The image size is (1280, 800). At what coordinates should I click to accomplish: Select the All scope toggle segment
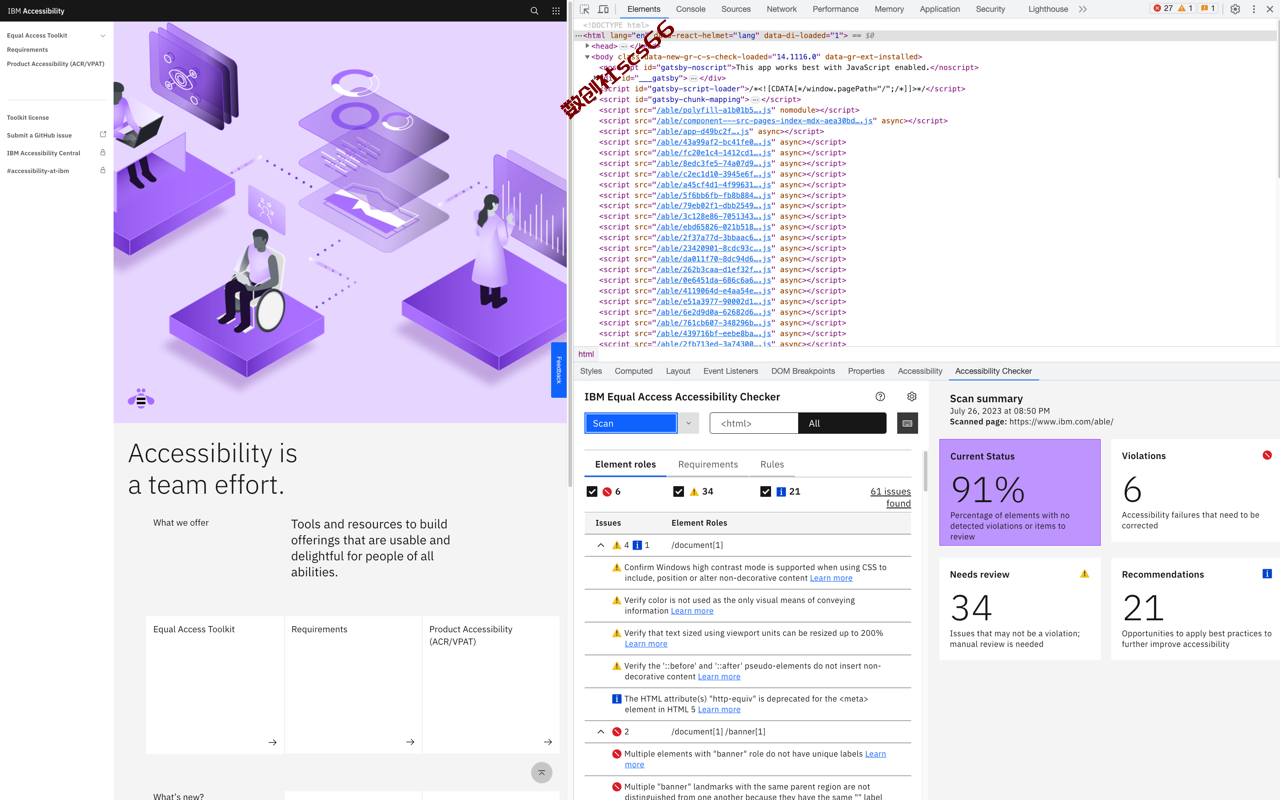coord(842,423)
